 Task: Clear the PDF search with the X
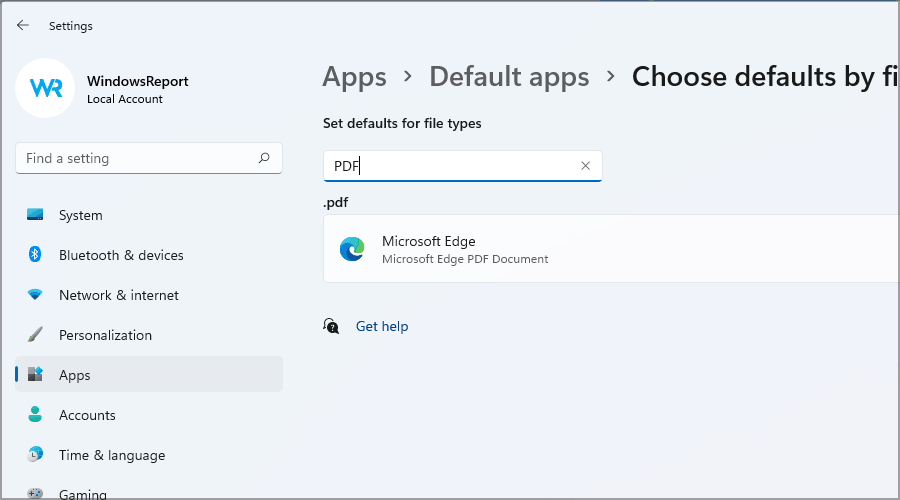pyautogui.click(x=585, y=166)
